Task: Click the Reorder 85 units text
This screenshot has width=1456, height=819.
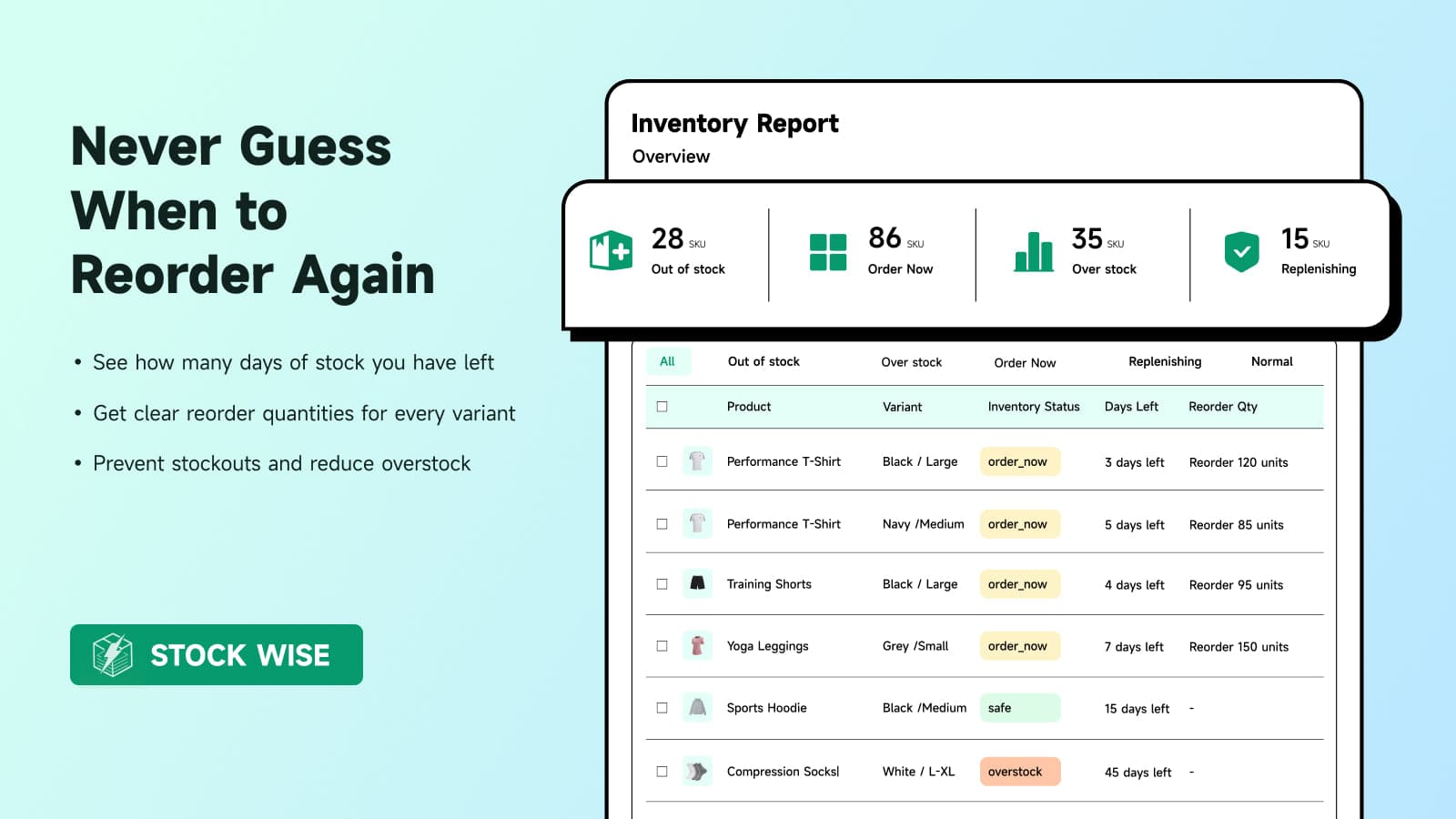Action: (1236, 525)
